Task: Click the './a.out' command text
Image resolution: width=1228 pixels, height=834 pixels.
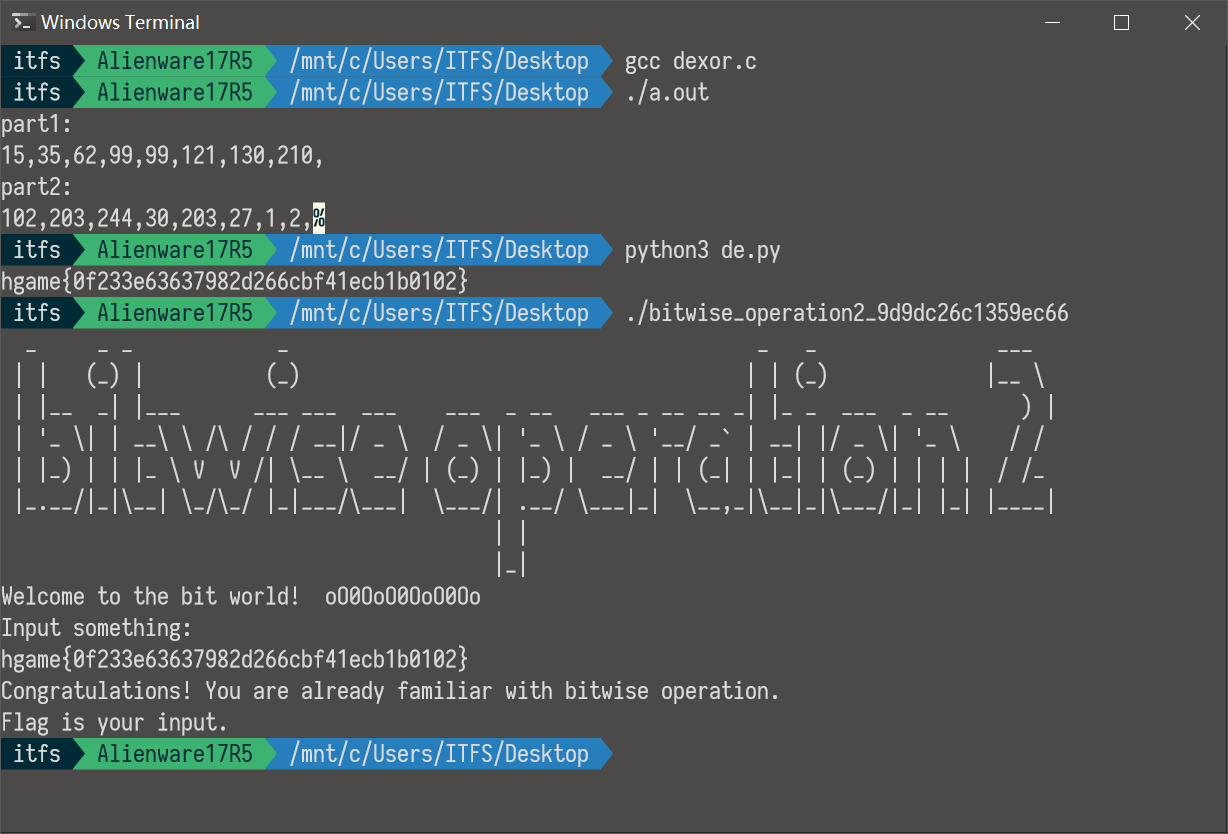Action: [x=667, y=93]
